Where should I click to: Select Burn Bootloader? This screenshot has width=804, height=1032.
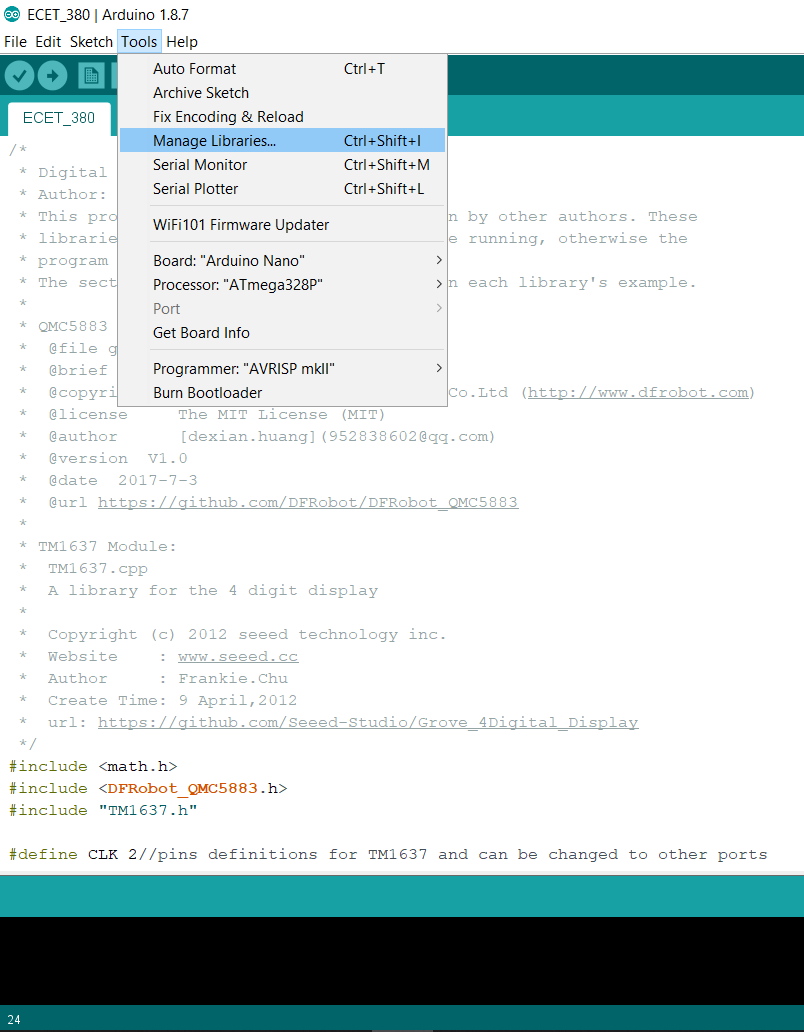click(282, 392)
